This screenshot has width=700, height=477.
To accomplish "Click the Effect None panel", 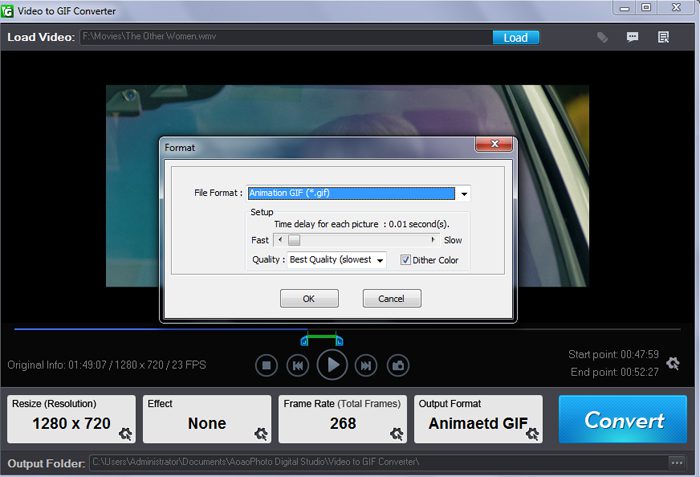I will coord(207,419).
